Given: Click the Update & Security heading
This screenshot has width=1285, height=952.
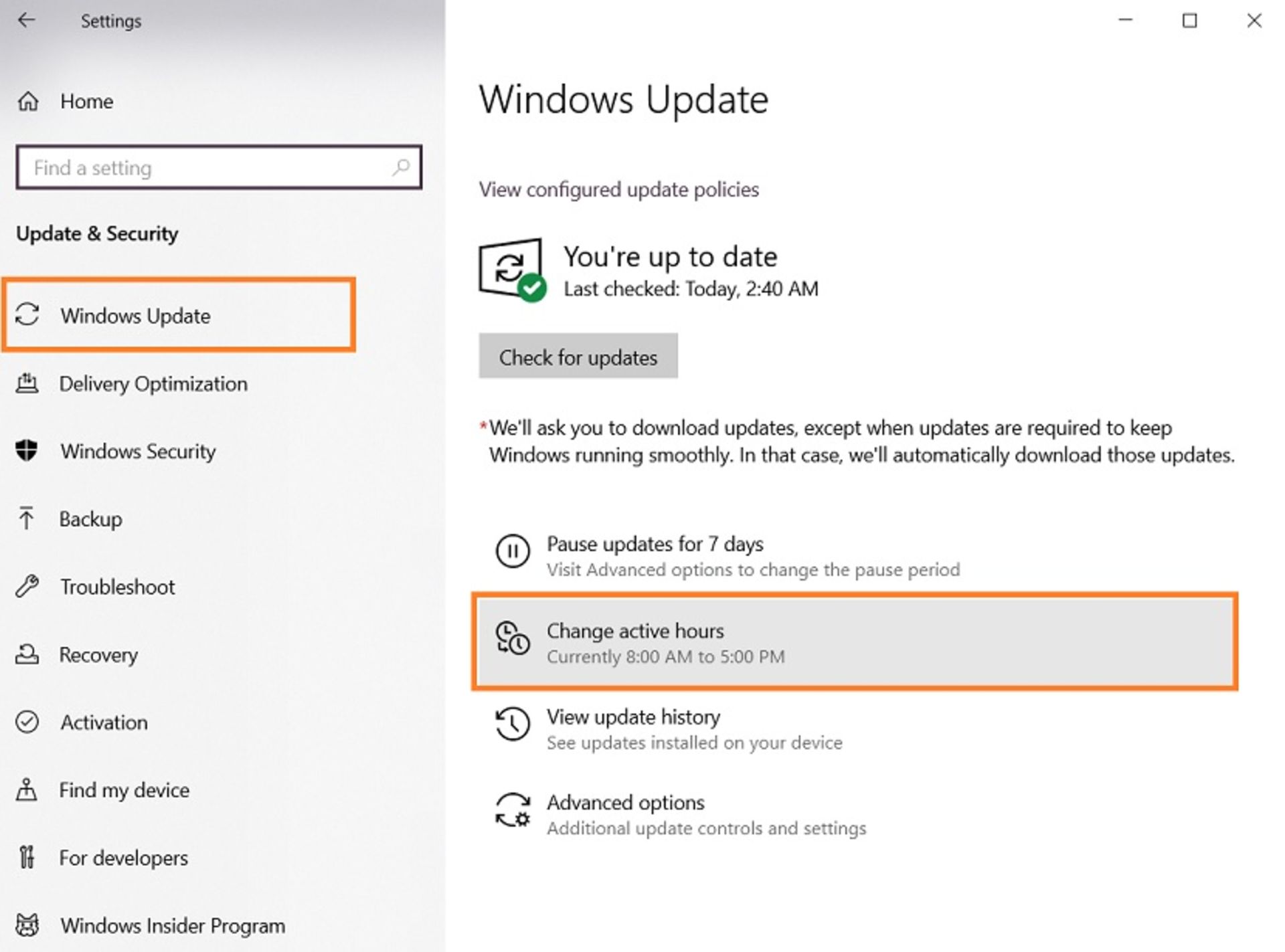Looking at the screenshot, I should (x=97, y=233).
